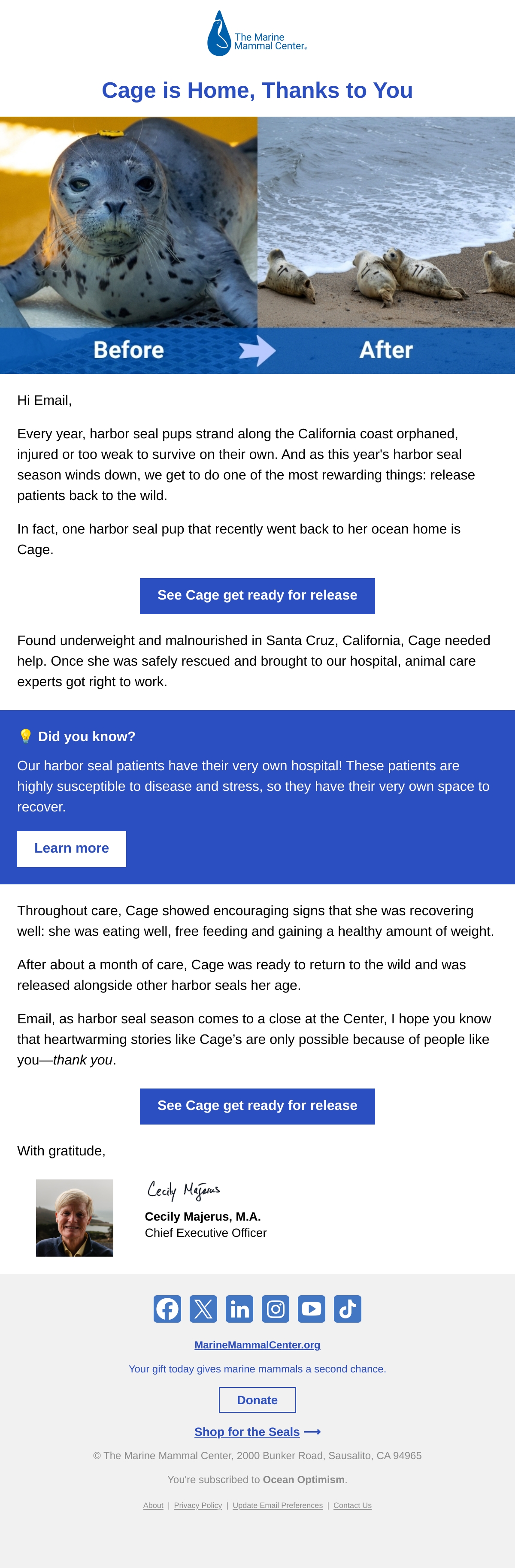
Task: Open Update Email Preferences link
Action: [x=278, y=1505]
